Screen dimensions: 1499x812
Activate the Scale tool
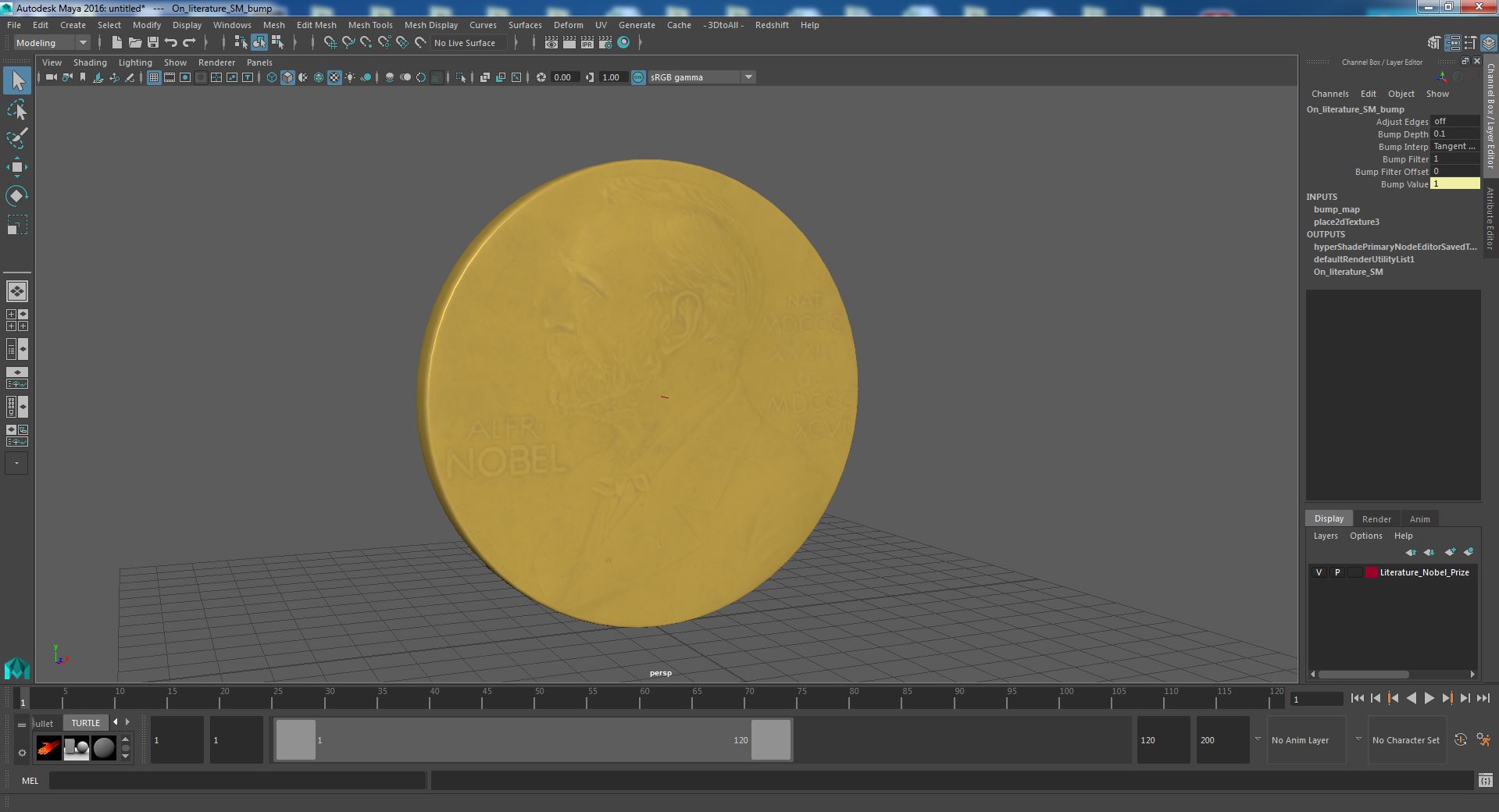(17, 225)
